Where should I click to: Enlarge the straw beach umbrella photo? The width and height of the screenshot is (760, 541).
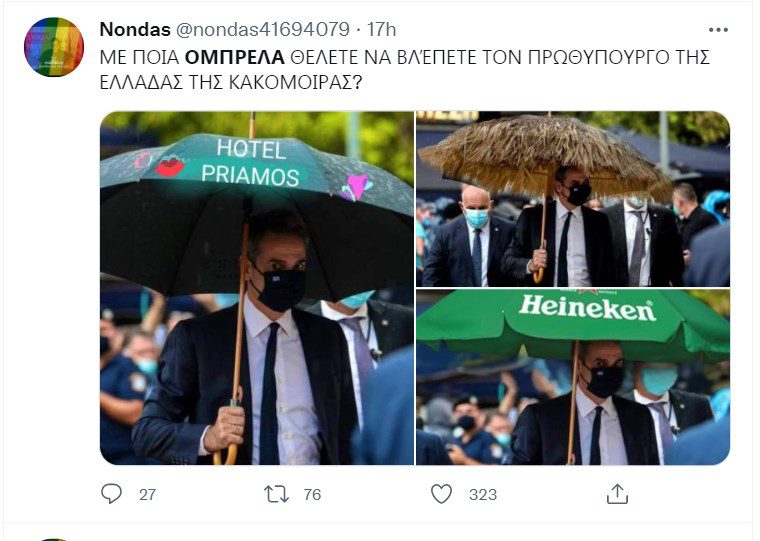click(573, 199)
